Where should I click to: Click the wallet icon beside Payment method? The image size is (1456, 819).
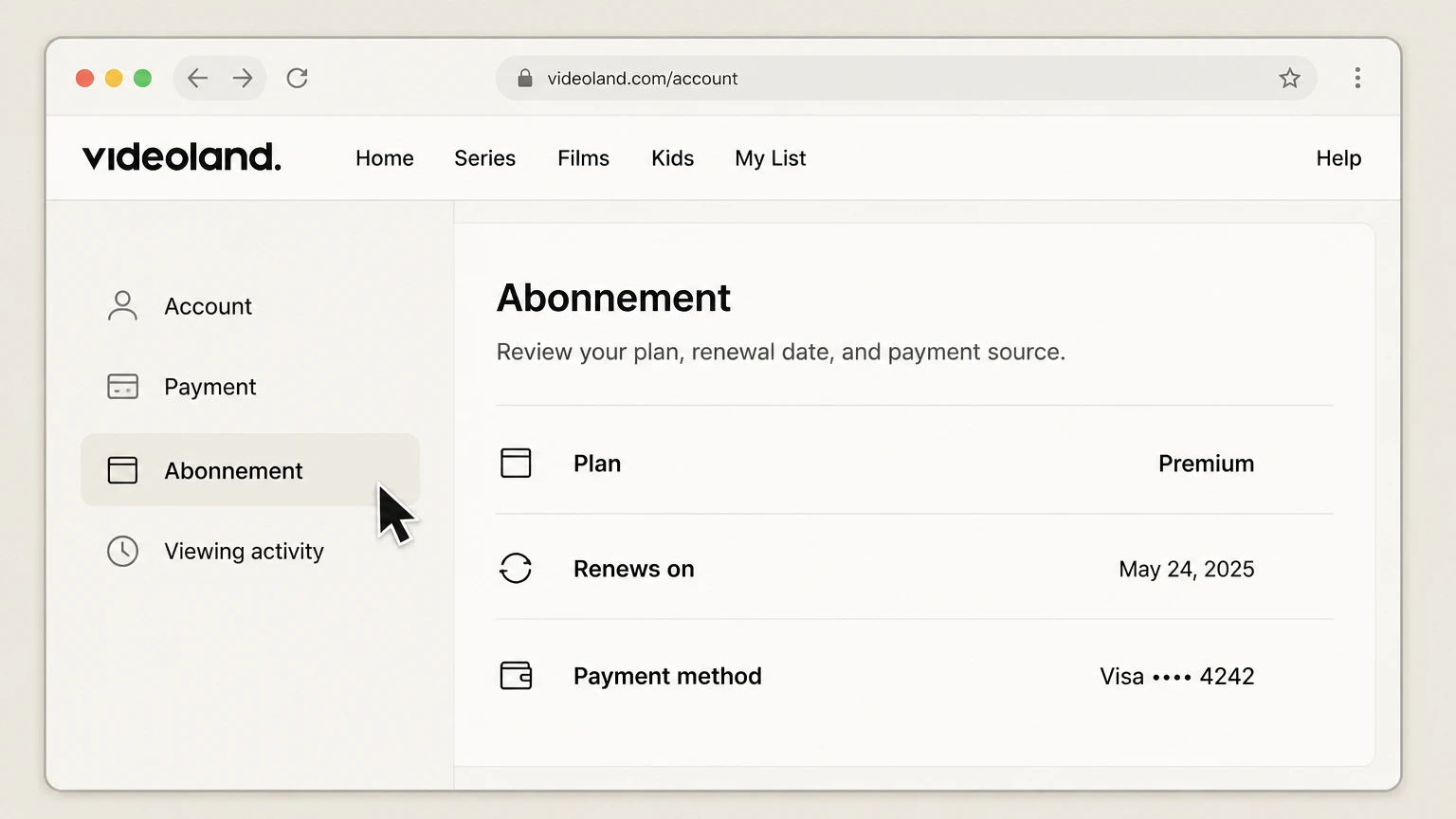(x=516, y=676)
